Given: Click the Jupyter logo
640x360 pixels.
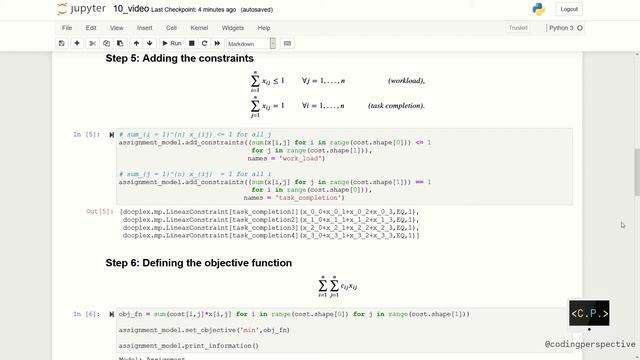Looking at the screenshot, I should [x=81, y=9].
